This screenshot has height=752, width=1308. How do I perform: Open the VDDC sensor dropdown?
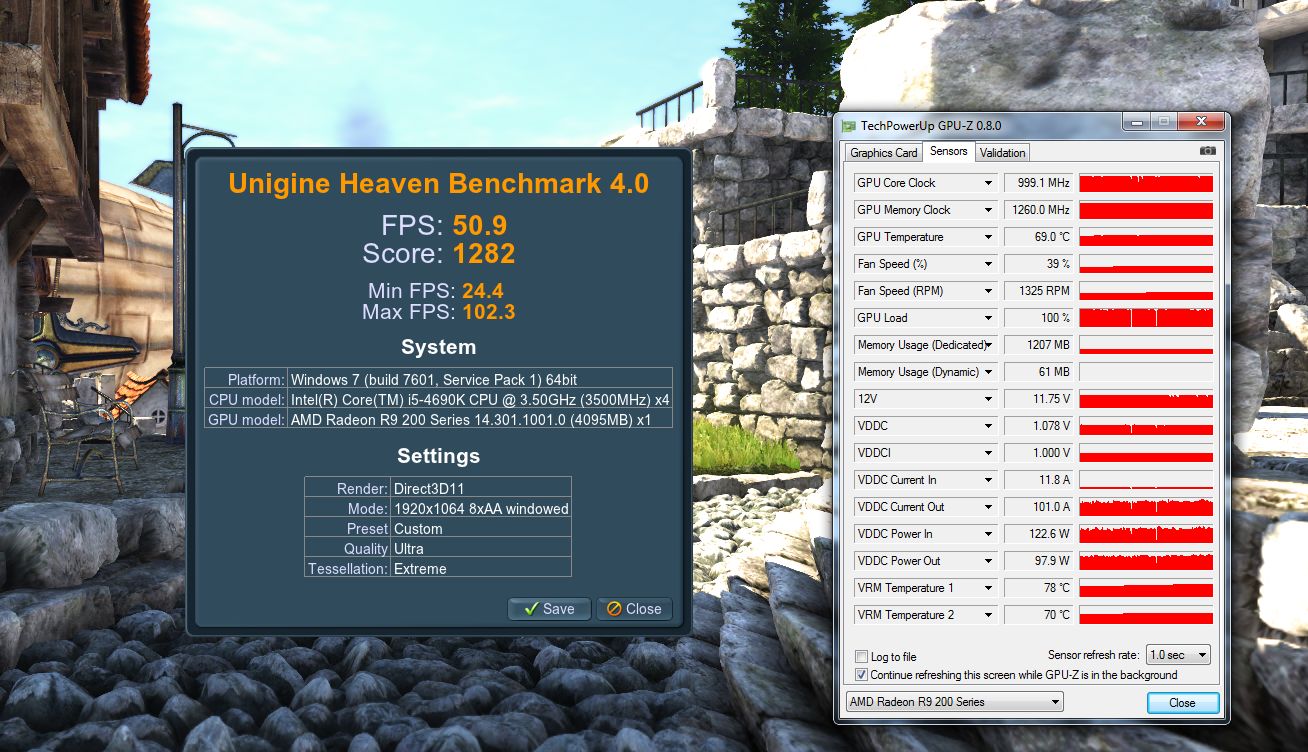pos(989,426)
